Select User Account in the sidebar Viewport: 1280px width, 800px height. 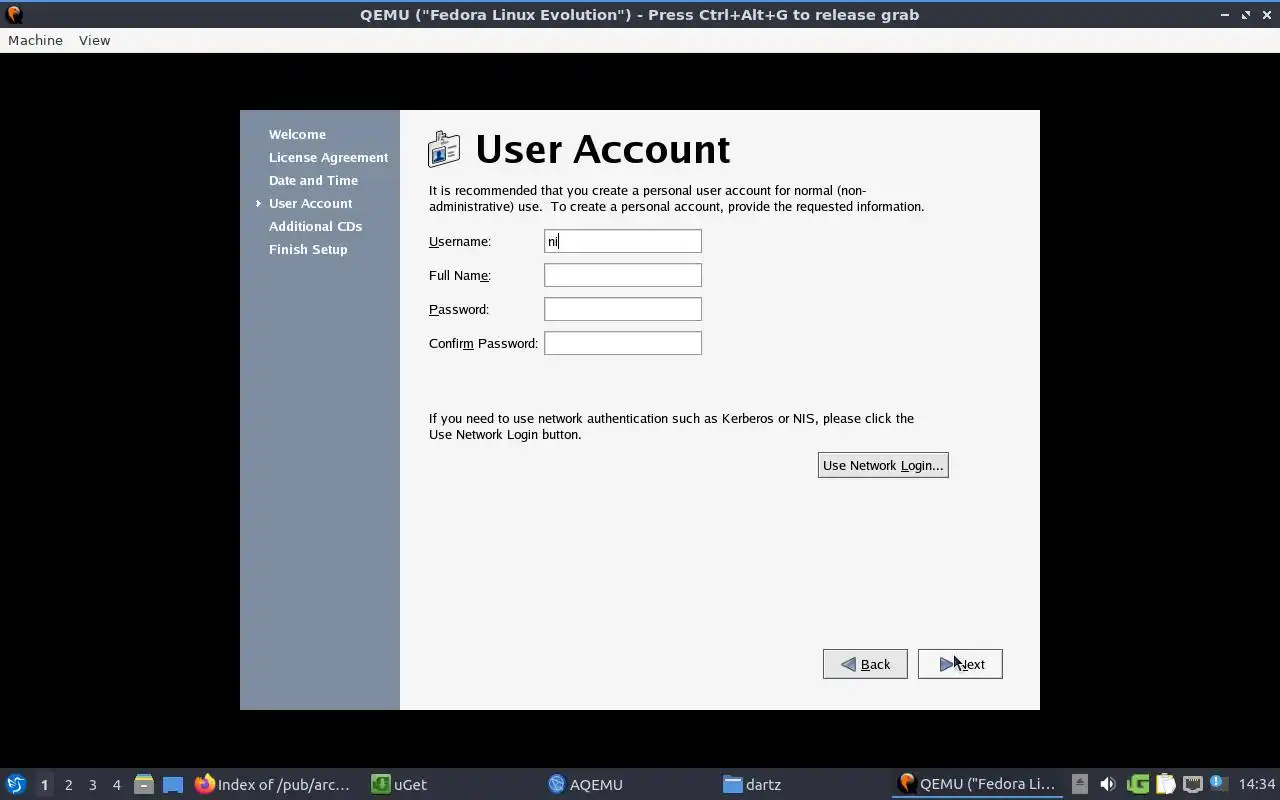(x=310, y=203)
